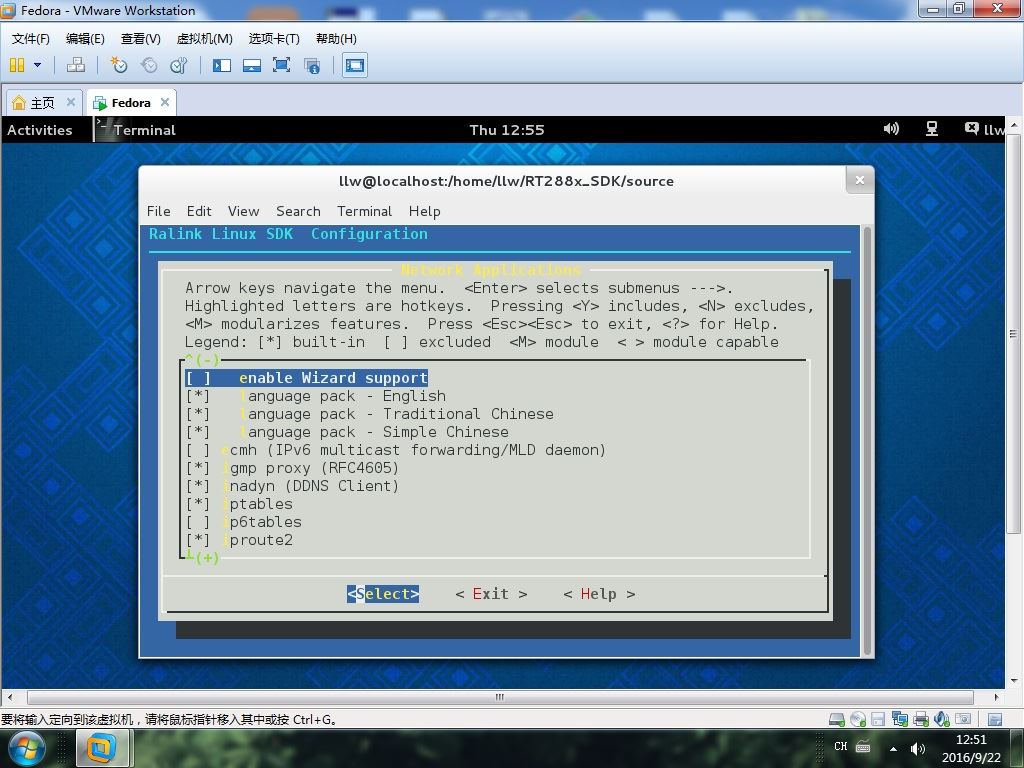
Task: Click the Send Ctrl+Alt+Del toolbar icon
Action: pyautogui.click(x=76, y=65)
